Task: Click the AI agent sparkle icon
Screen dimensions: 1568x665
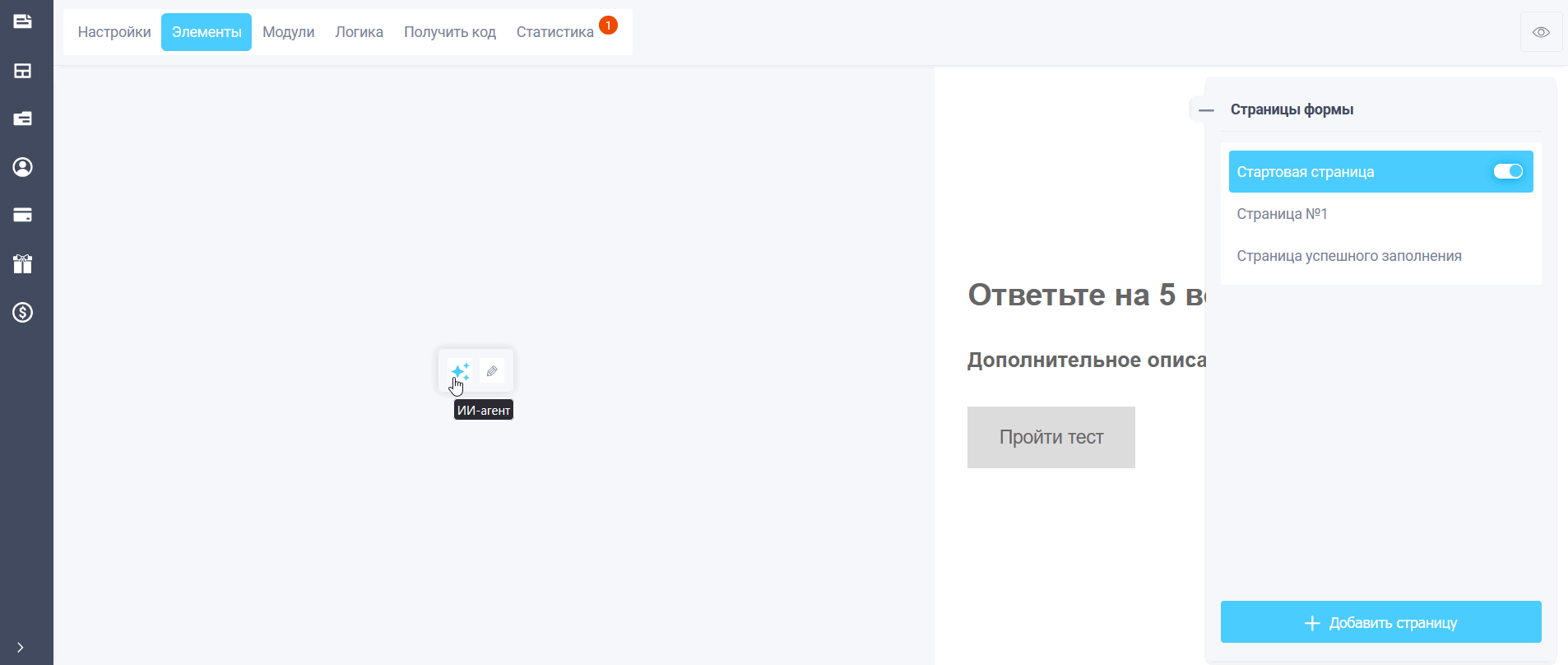Action: pyautogui.click(x=460, y=371)
